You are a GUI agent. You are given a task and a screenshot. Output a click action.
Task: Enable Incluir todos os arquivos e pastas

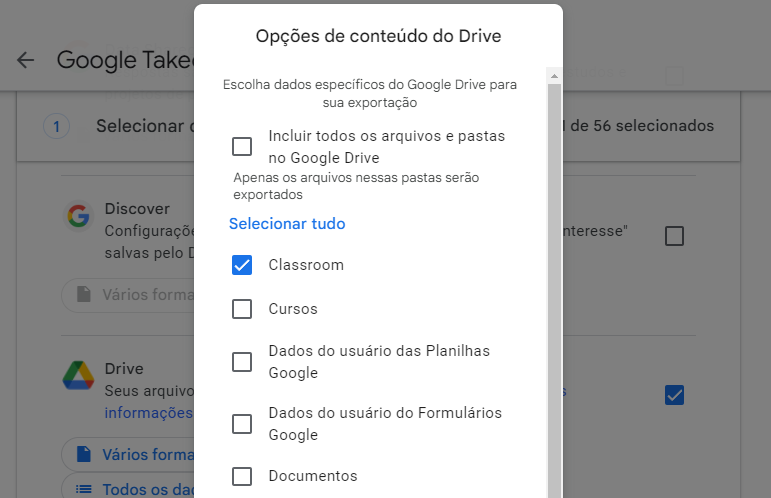[242, 146]
